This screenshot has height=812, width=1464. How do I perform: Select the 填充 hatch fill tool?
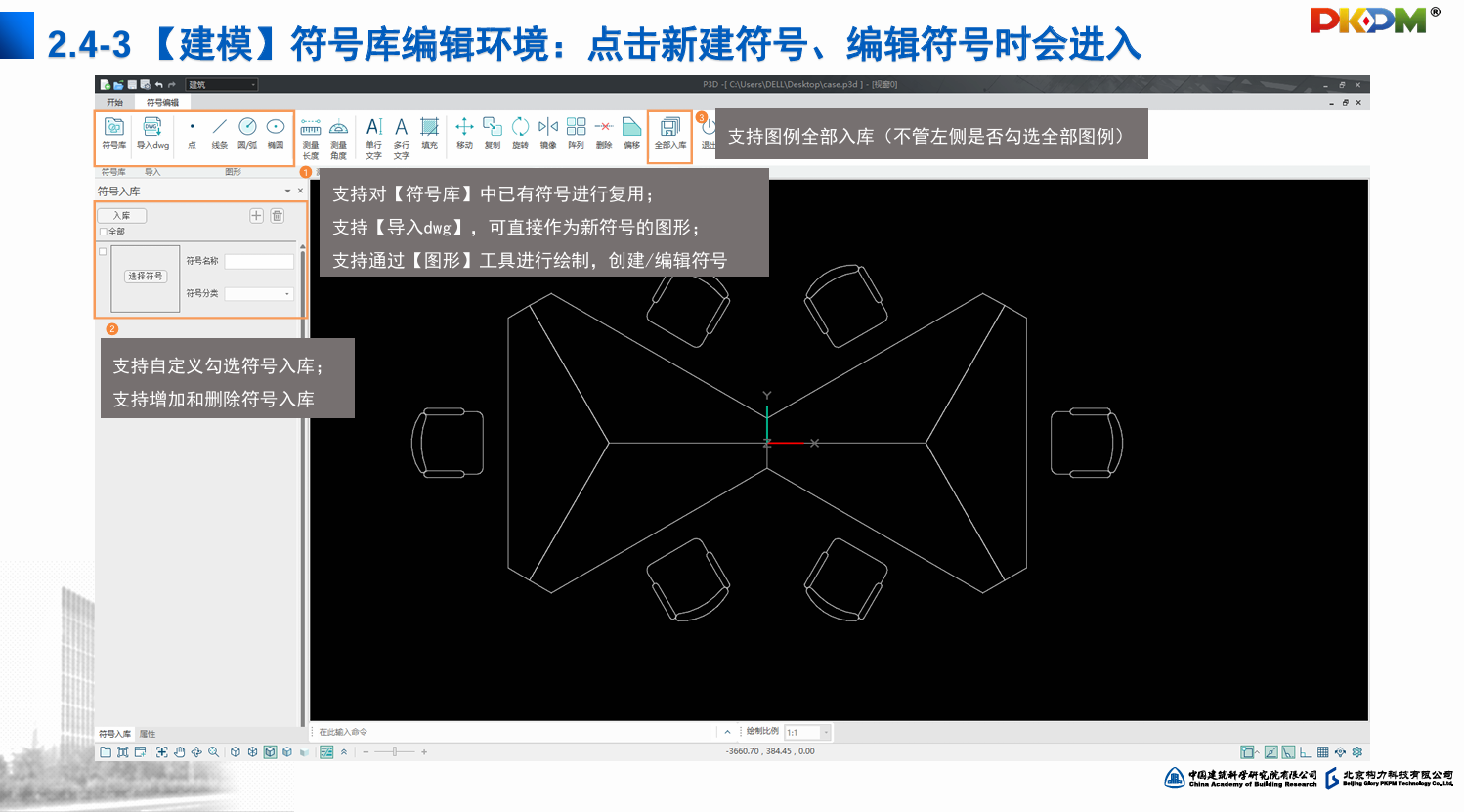tap(429, 133)
